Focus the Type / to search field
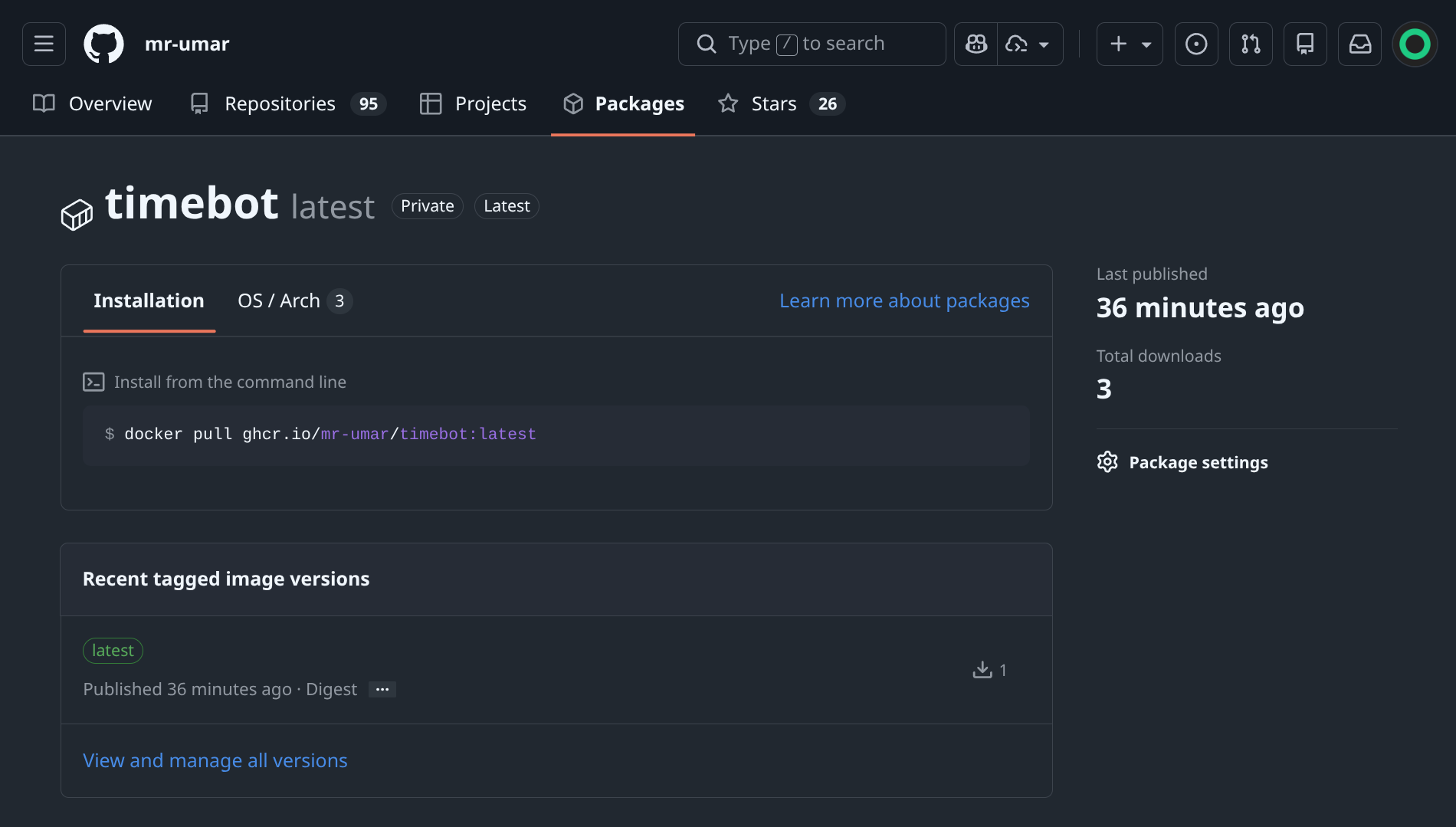 [x=812, y=44]
